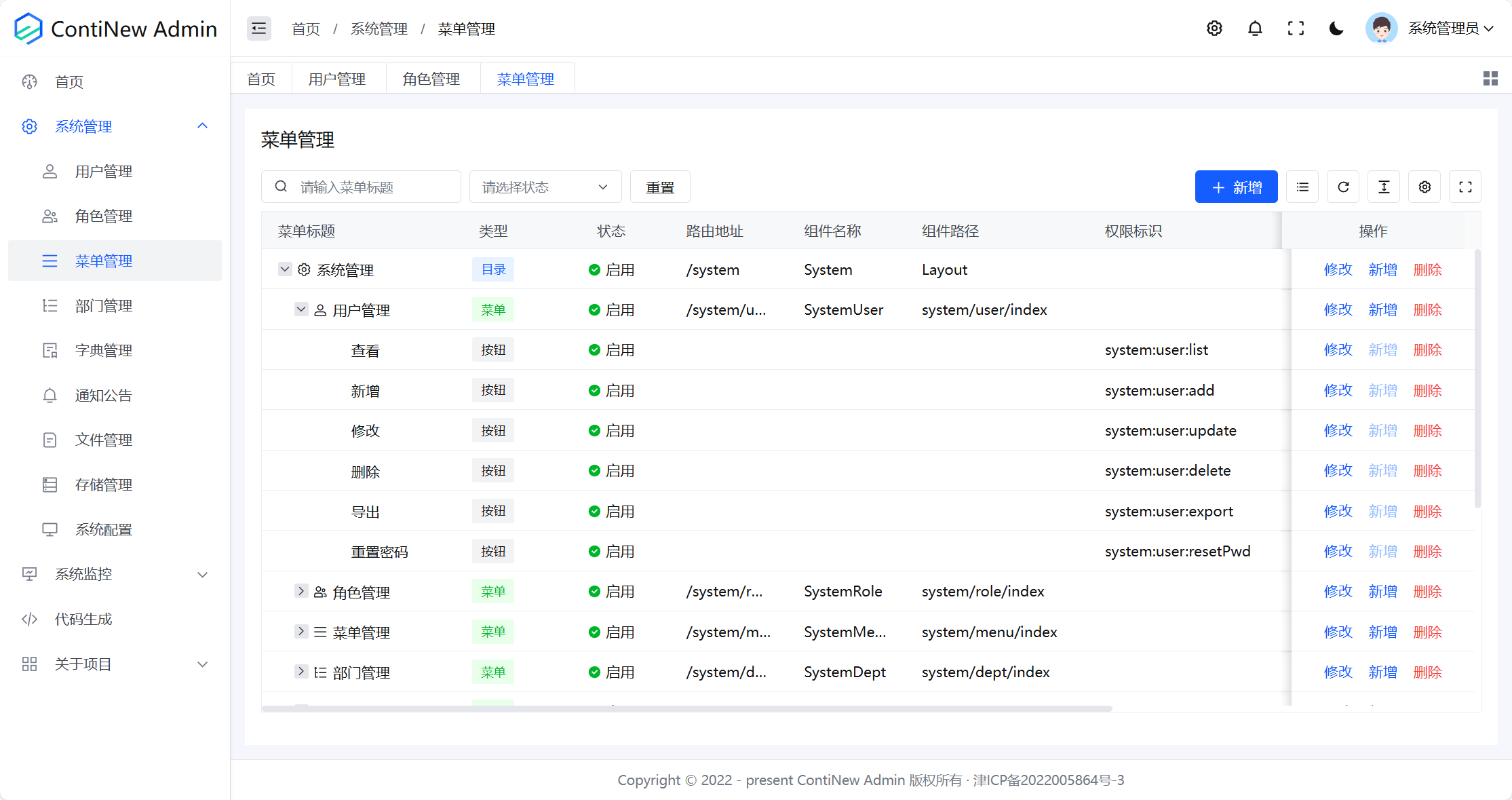Open 字典管理 in the sidebar menu
The image size is (1512, 800).
[x=104, y=351]
